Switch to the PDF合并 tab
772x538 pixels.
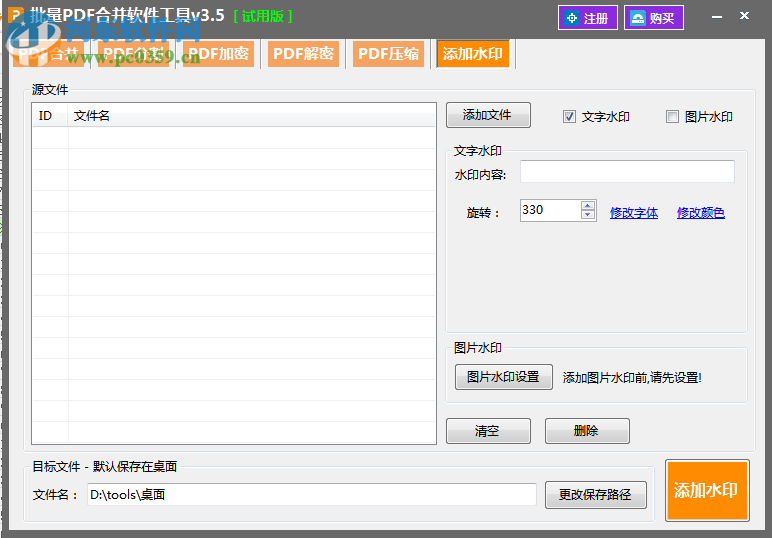point(48,54)
